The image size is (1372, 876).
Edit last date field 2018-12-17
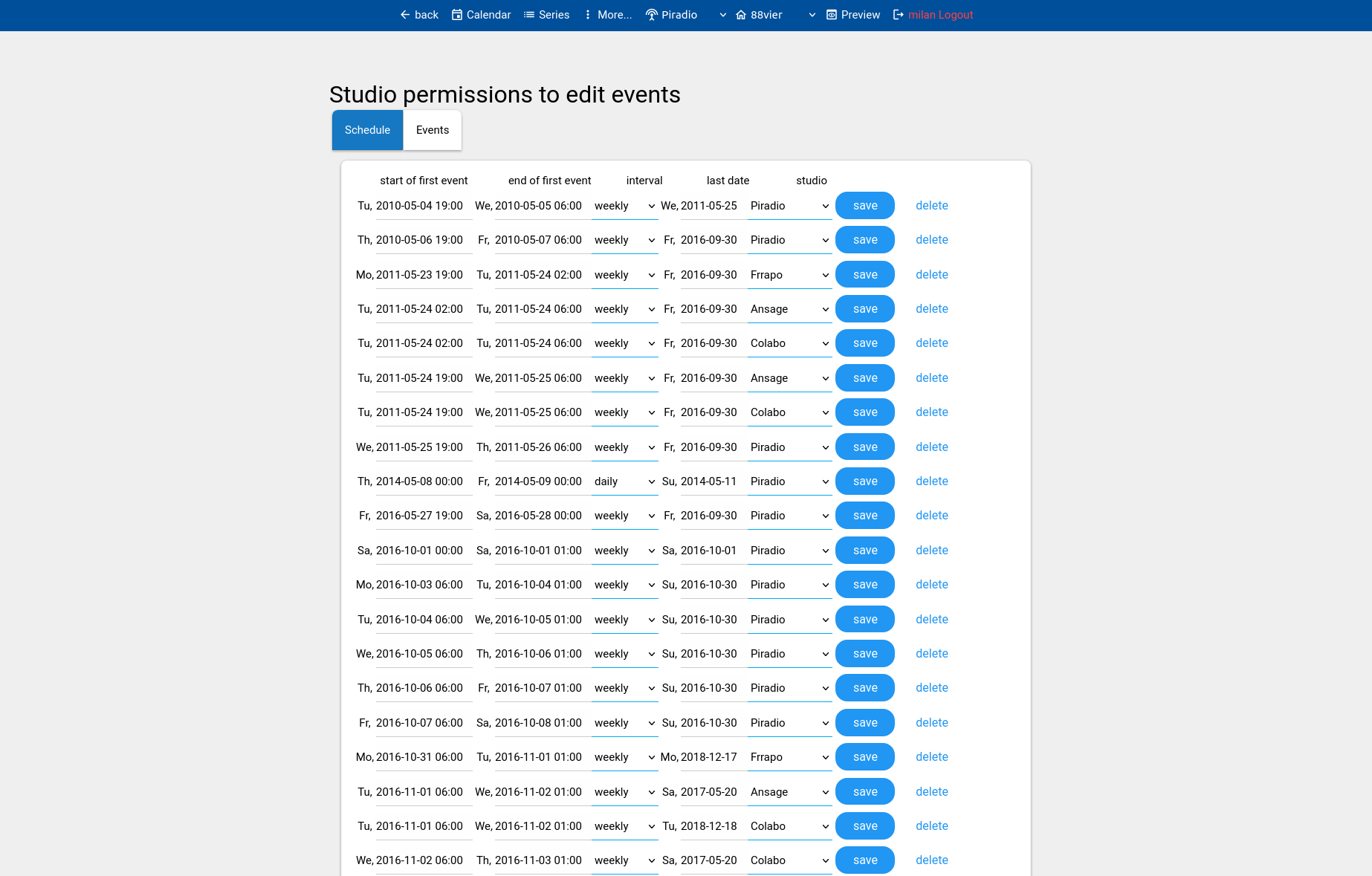pos(710,757)
